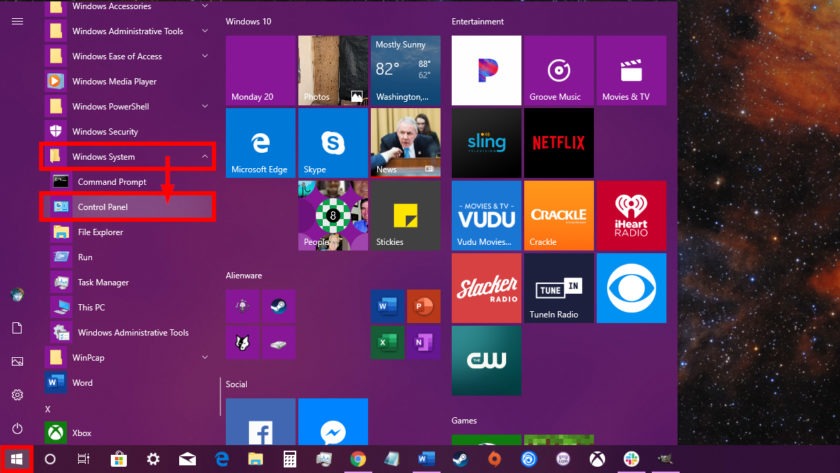Open Cortana circle on taskbar
This screenshot has height=473, width=840.
tap(50, 459)
